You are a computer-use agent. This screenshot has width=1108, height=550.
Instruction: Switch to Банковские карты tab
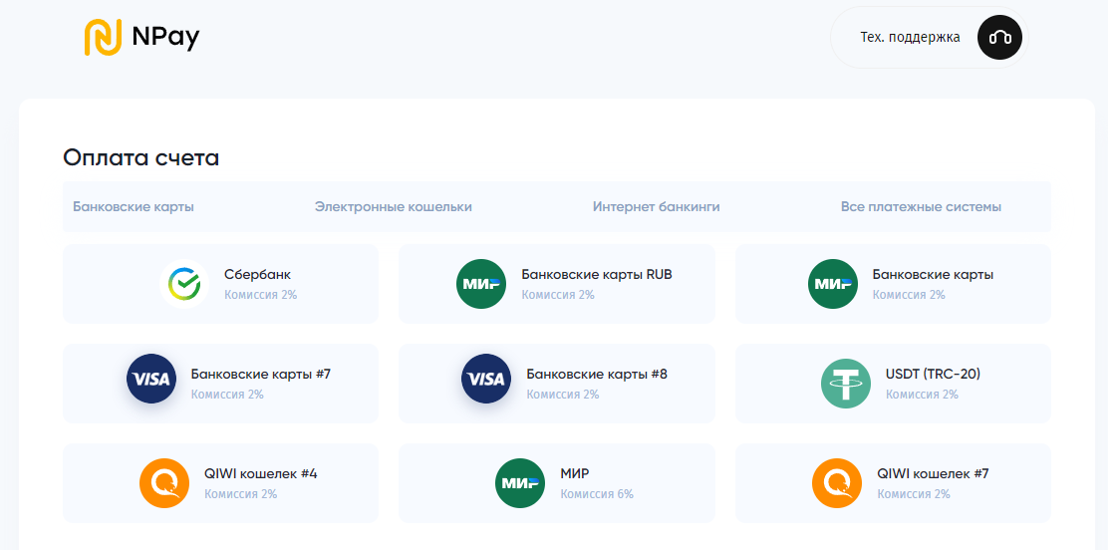134,207
